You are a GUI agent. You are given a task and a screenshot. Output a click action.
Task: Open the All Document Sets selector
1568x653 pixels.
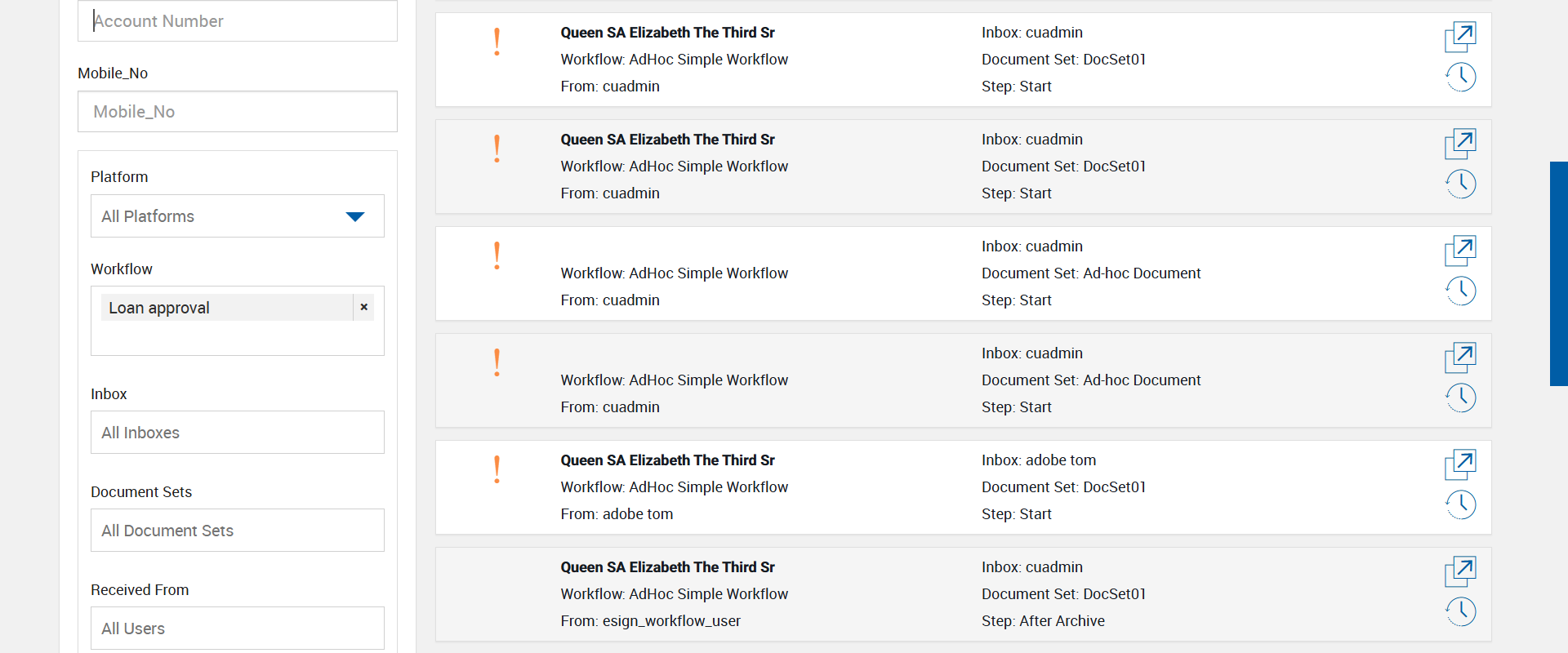237,531
